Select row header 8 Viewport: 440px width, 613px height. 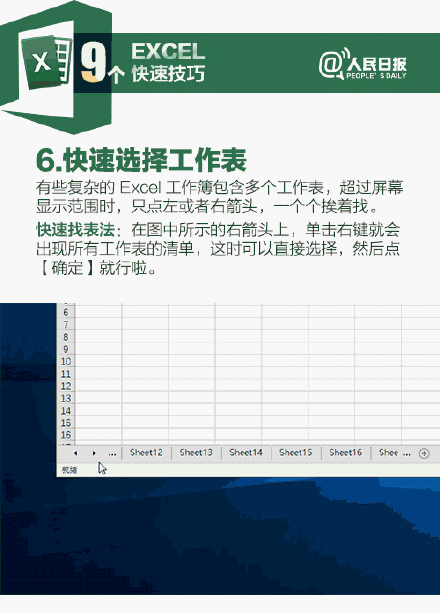coord(66,337)
